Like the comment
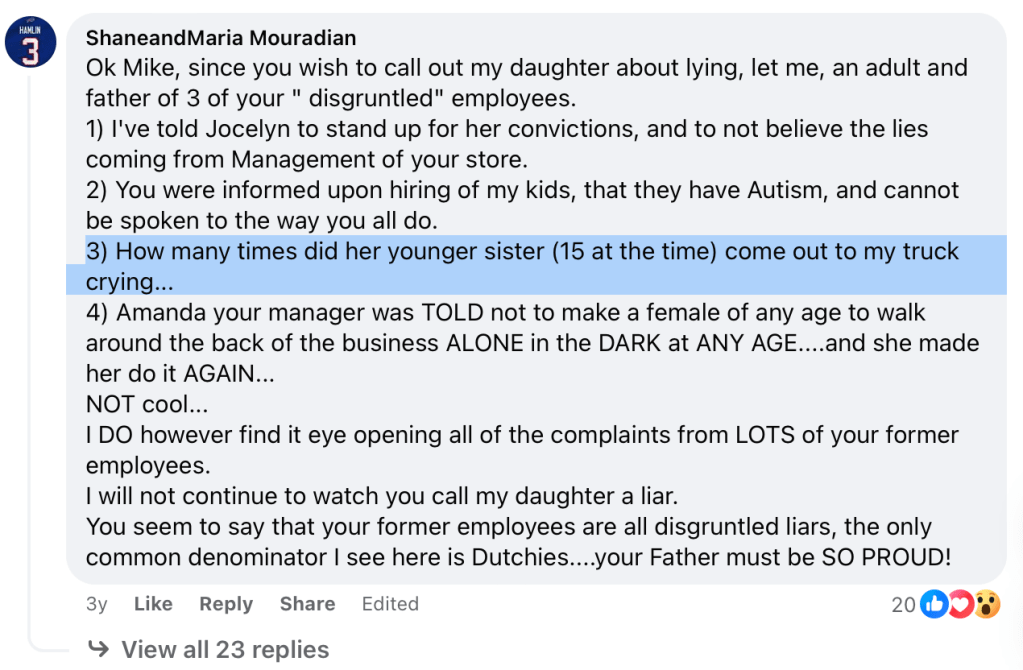The width and height of the screenshot is (1023, 670). pyautogui.click(x=153, y=604)
